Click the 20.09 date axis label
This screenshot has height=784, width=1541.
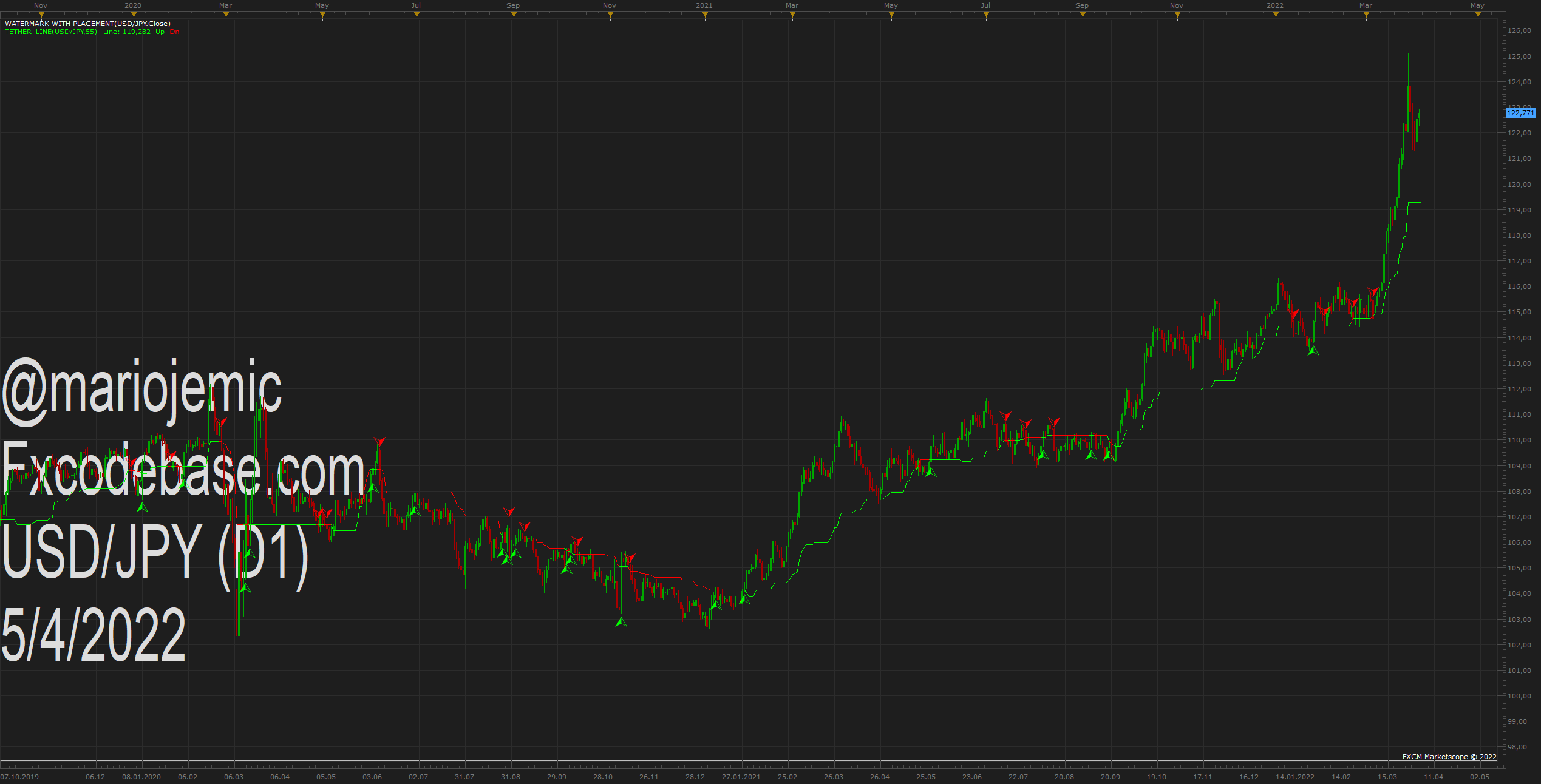pos(1111,777)
